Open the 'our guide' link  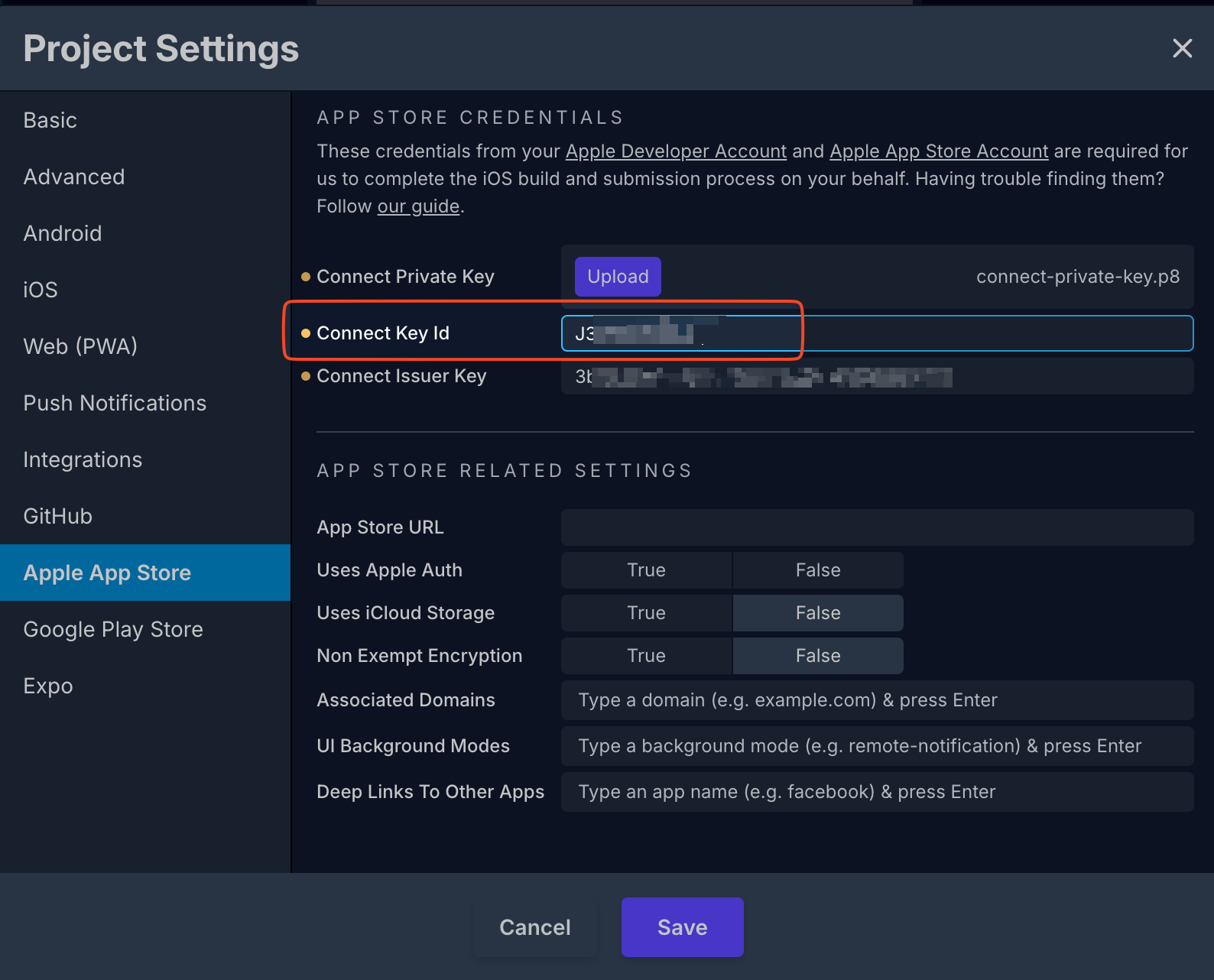point(418,206)
